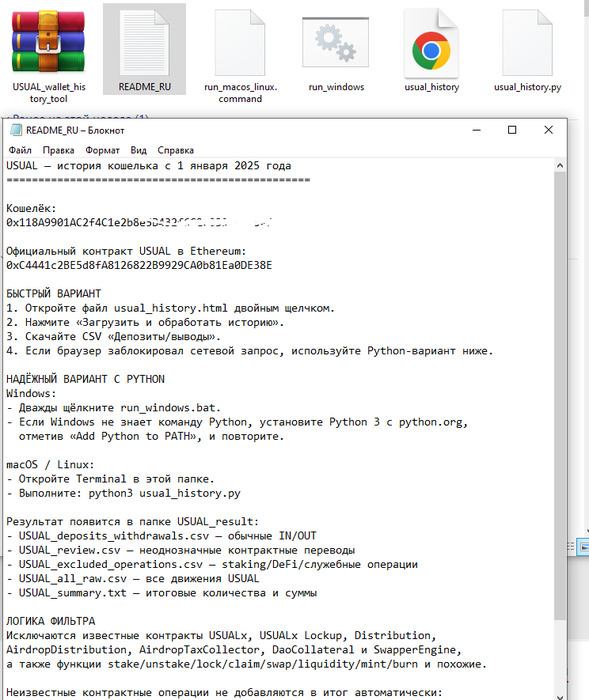
Task: Open the Правка menu
Action: coord(58,150)
